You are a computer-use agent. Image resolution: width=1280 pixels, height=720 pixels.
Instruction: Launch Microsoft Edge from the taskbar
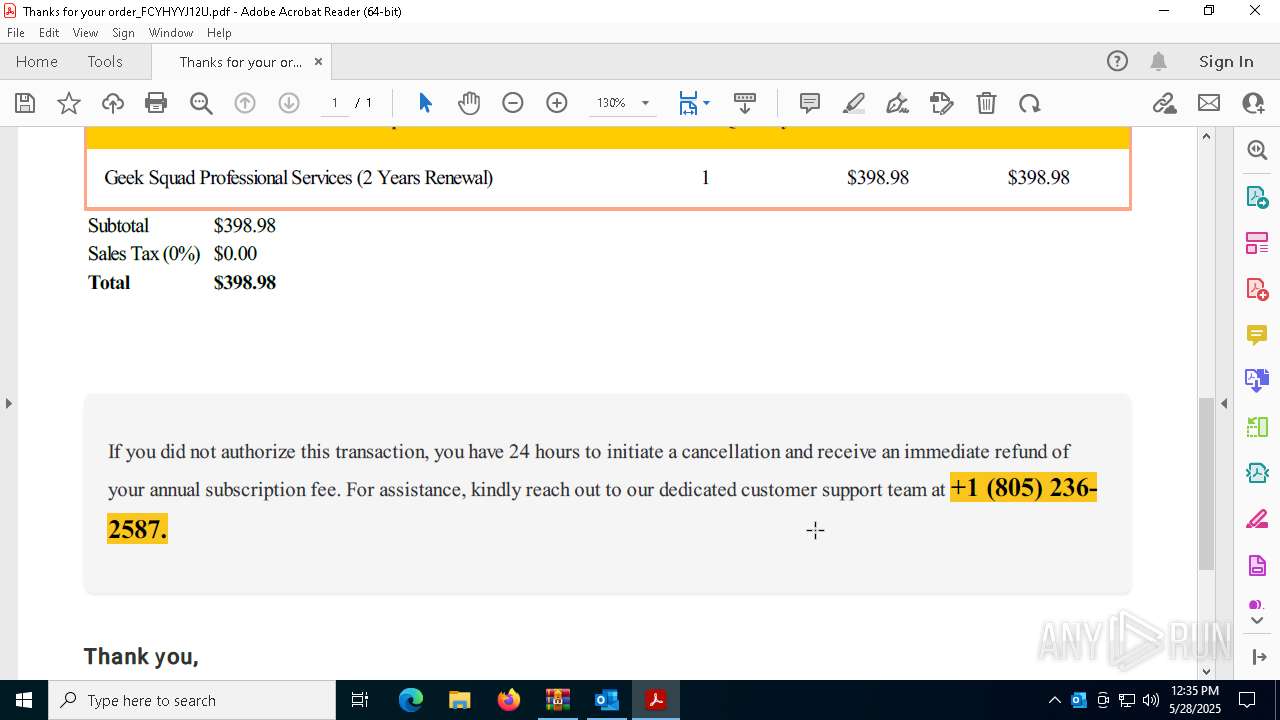click(411, 700)
